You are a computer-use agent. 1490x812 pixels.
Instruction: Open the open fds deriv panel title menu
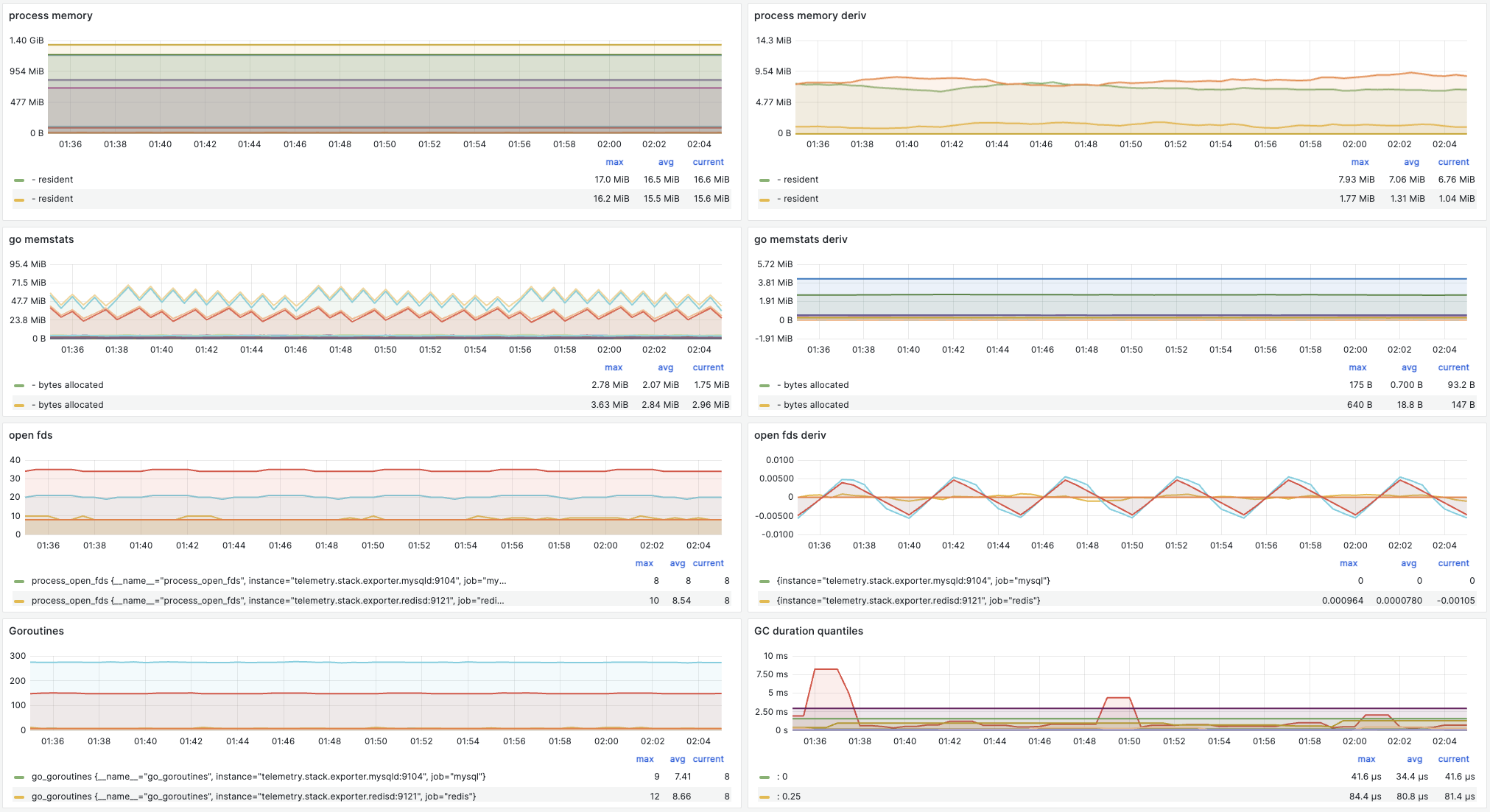point(790,435)
